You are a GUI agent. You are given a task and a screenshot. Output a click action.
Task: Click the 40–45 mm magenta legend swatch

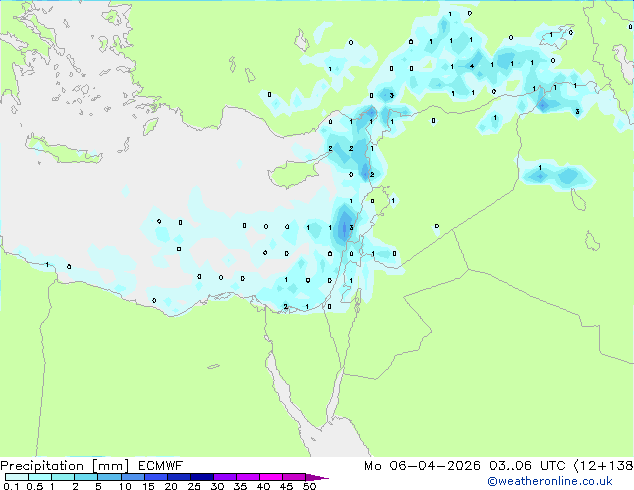pyautogui.click(x=271, y=477)
